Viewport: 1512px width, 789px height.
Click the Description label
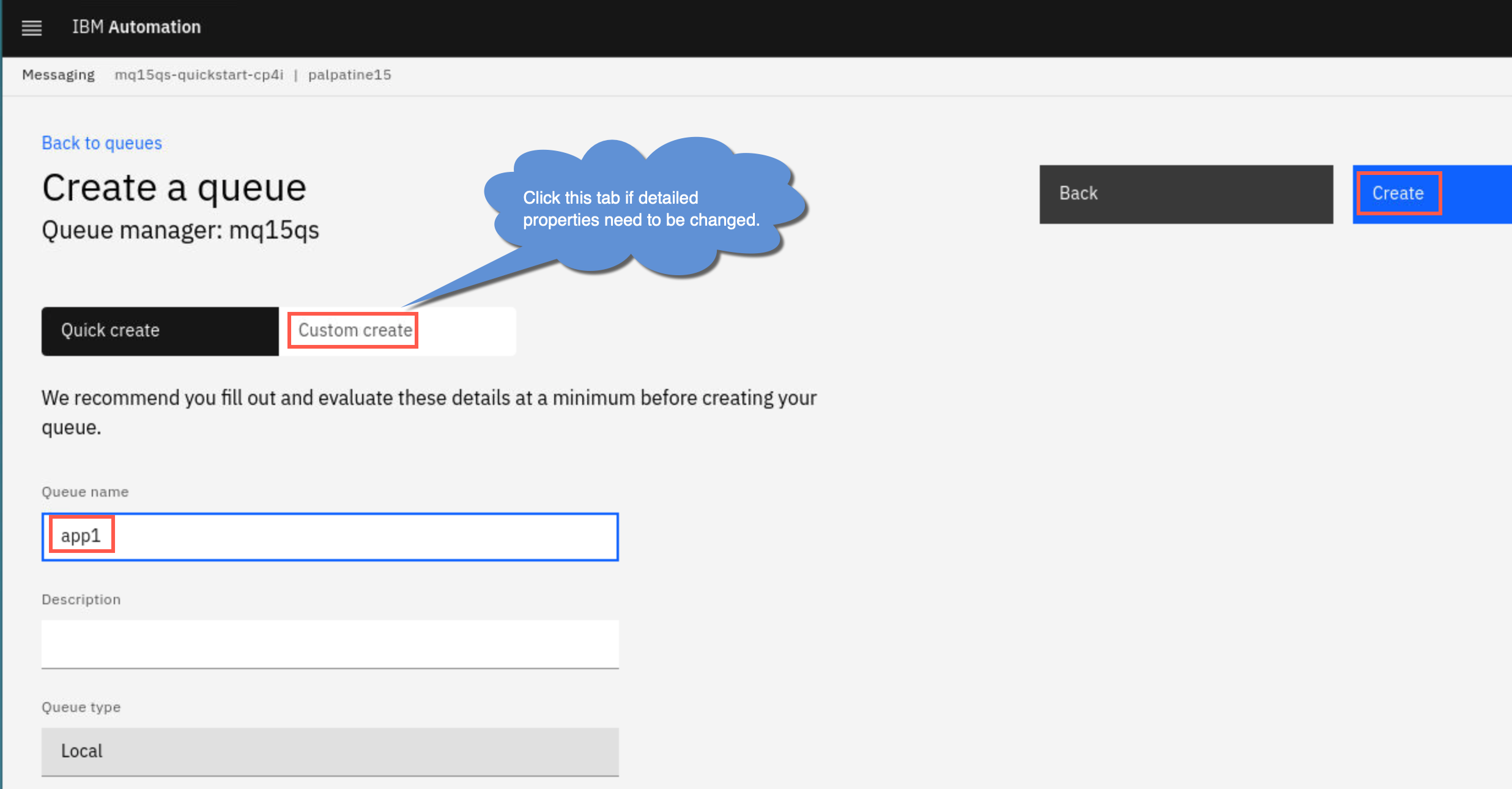click(x=81, y=599)
